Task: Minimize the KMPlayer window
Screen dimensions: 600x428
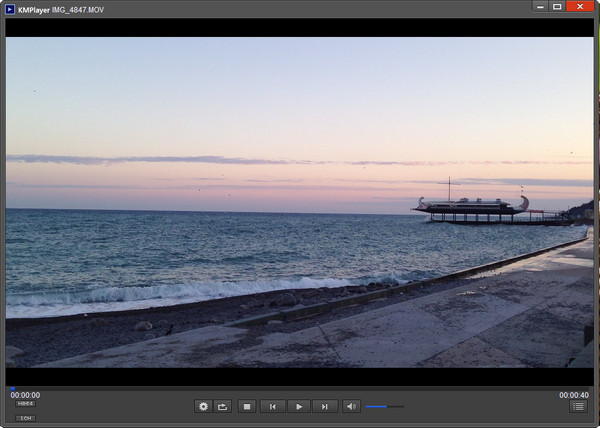Action: tap(540, 6)
